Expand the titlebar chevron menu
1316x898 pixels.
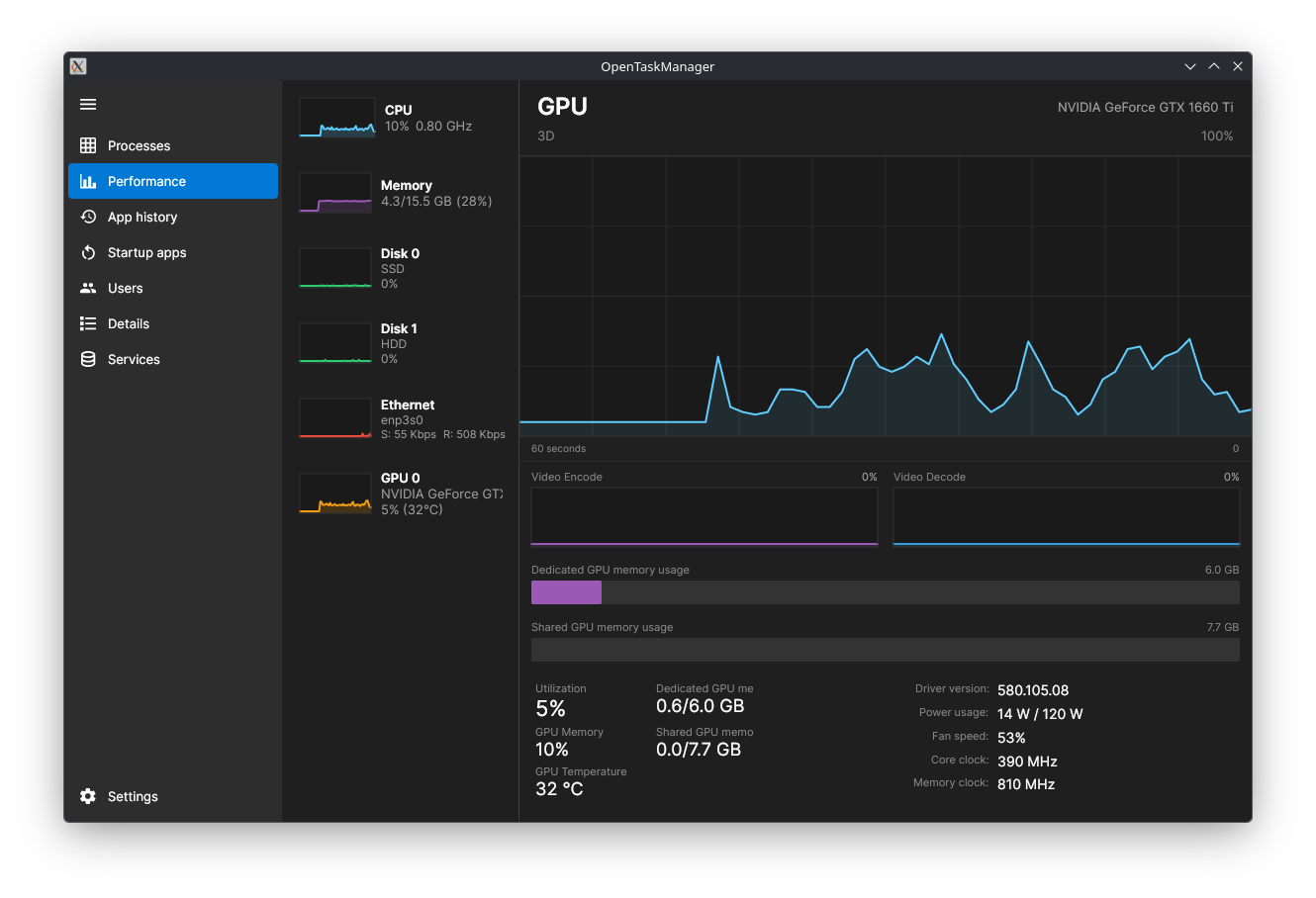tap(1189, 66)
